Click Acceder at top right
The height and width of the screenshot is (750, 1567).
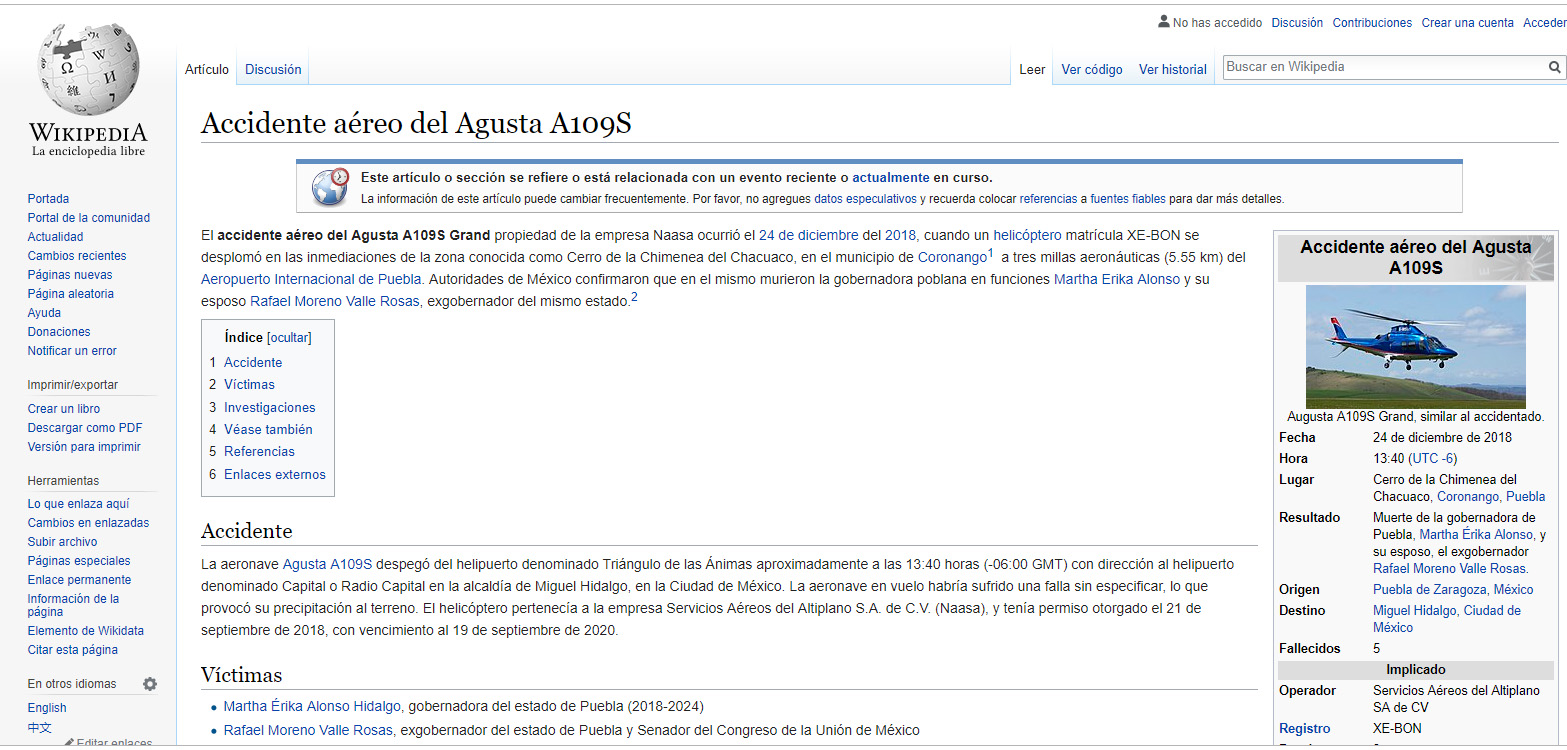coord(1544,23)
